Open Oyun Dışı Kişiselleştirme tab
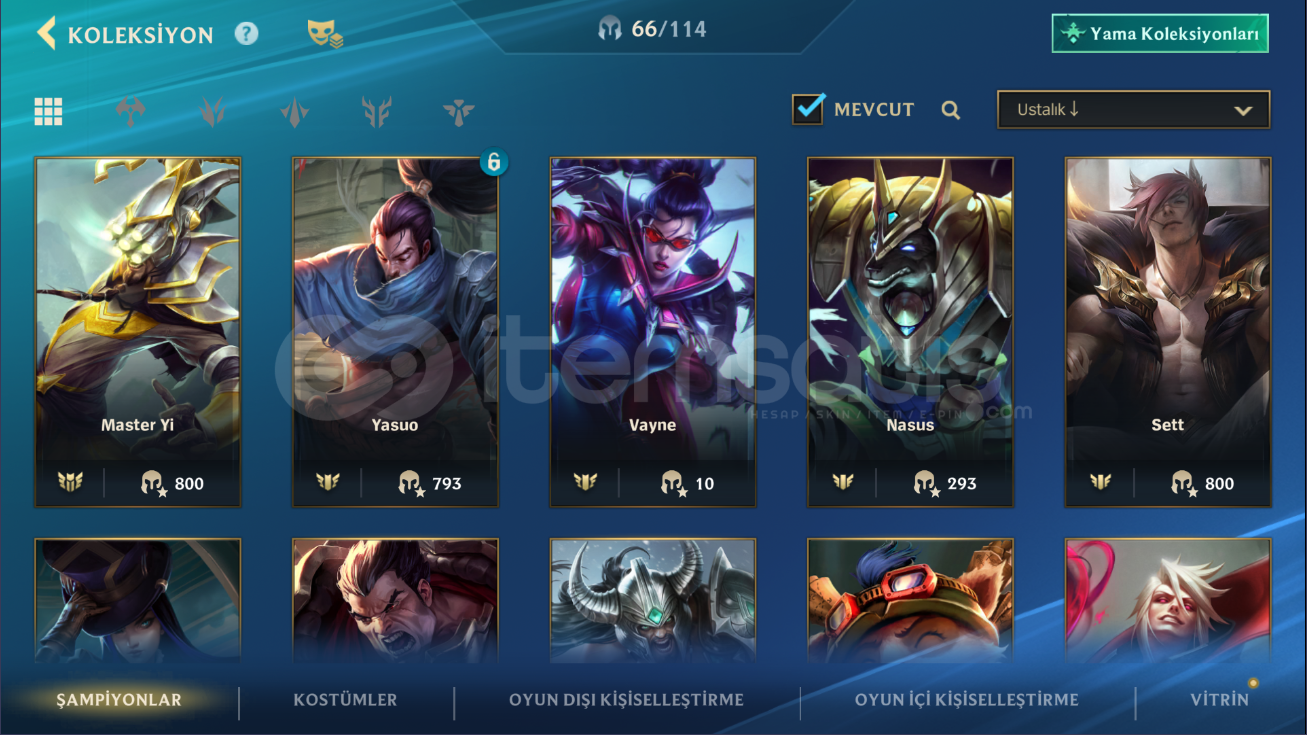The height and width of the screenshot is (735, 1307). click(626, 700)
